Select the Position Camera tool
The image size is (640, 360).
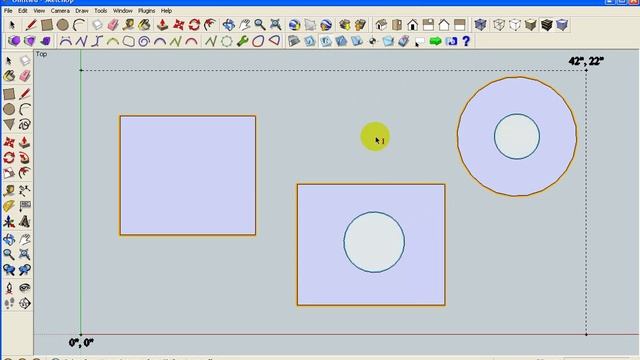[x=9, y=288]
